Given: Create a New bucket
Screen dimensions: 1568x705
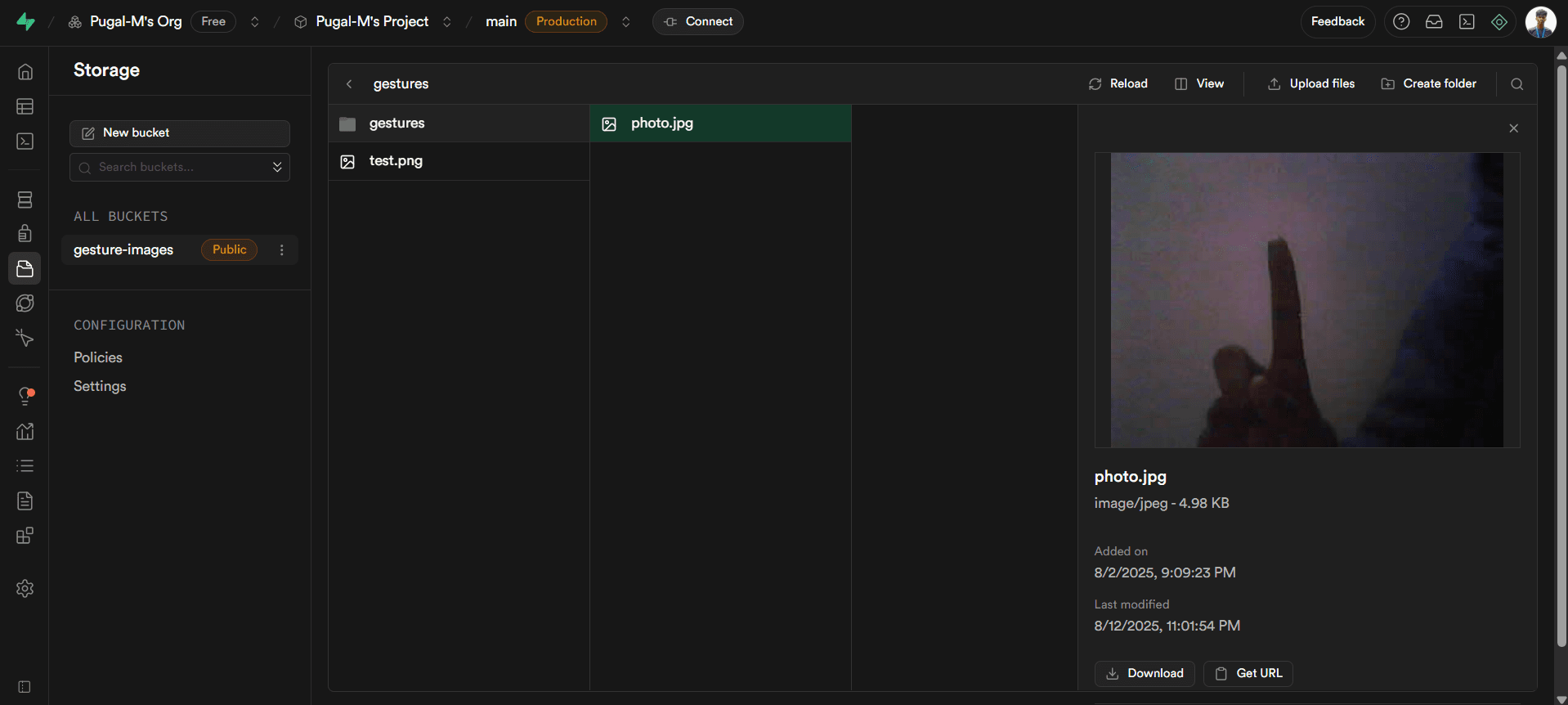Looking at the screenshot, I should click(180, 133).
